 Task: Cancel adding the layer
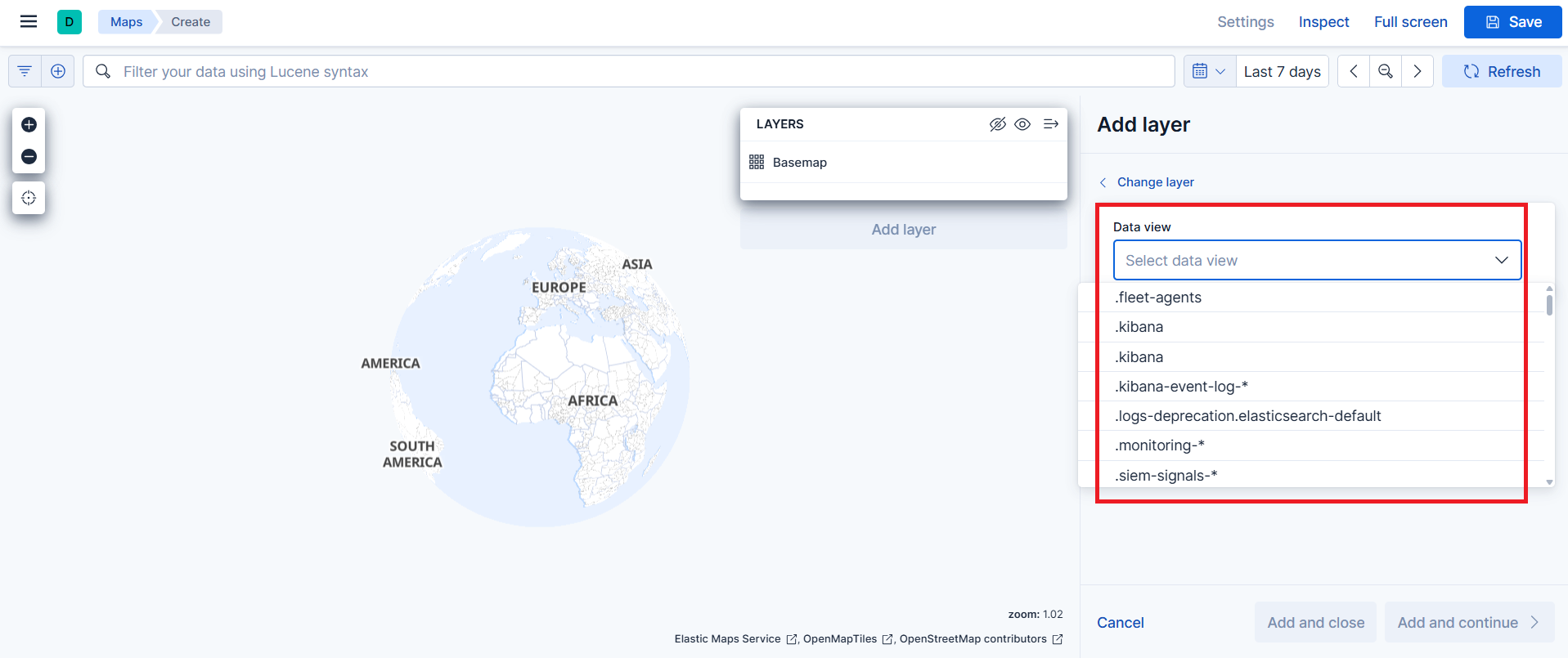(x=1120, y=622)
